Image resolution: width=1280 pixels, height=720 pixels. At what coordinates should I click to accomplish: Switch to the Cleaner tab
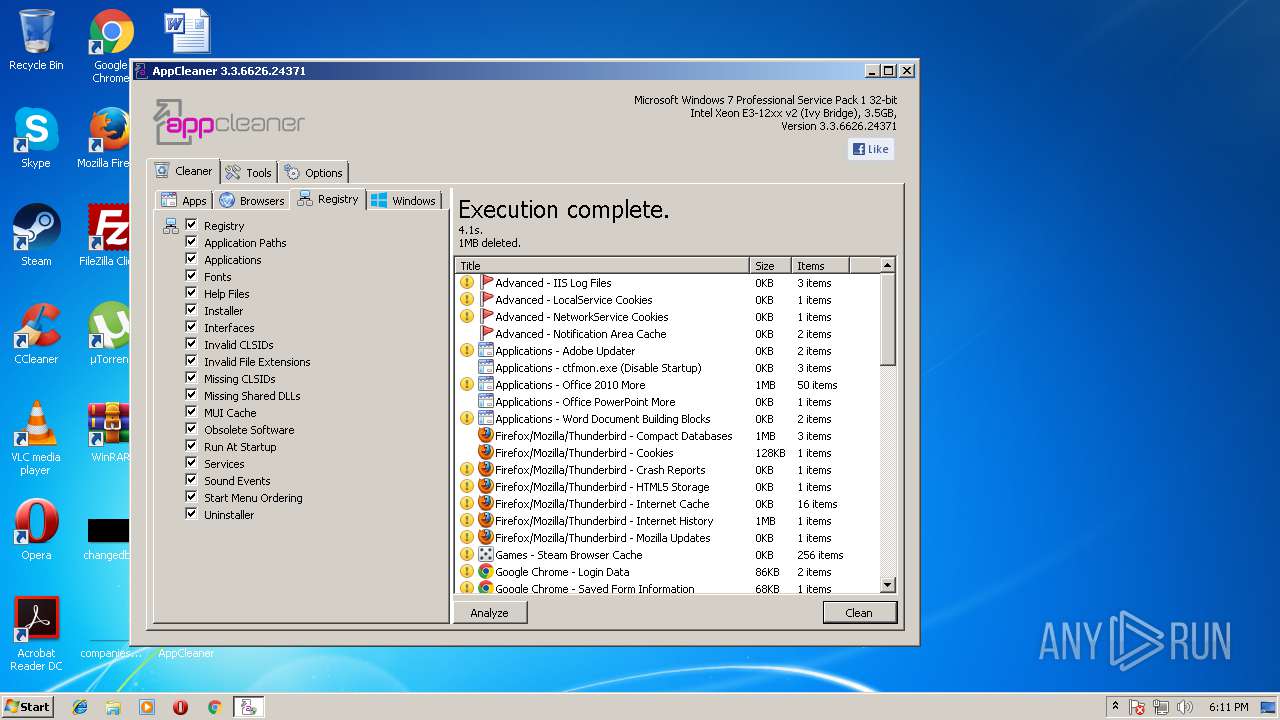tap(184, 171)
